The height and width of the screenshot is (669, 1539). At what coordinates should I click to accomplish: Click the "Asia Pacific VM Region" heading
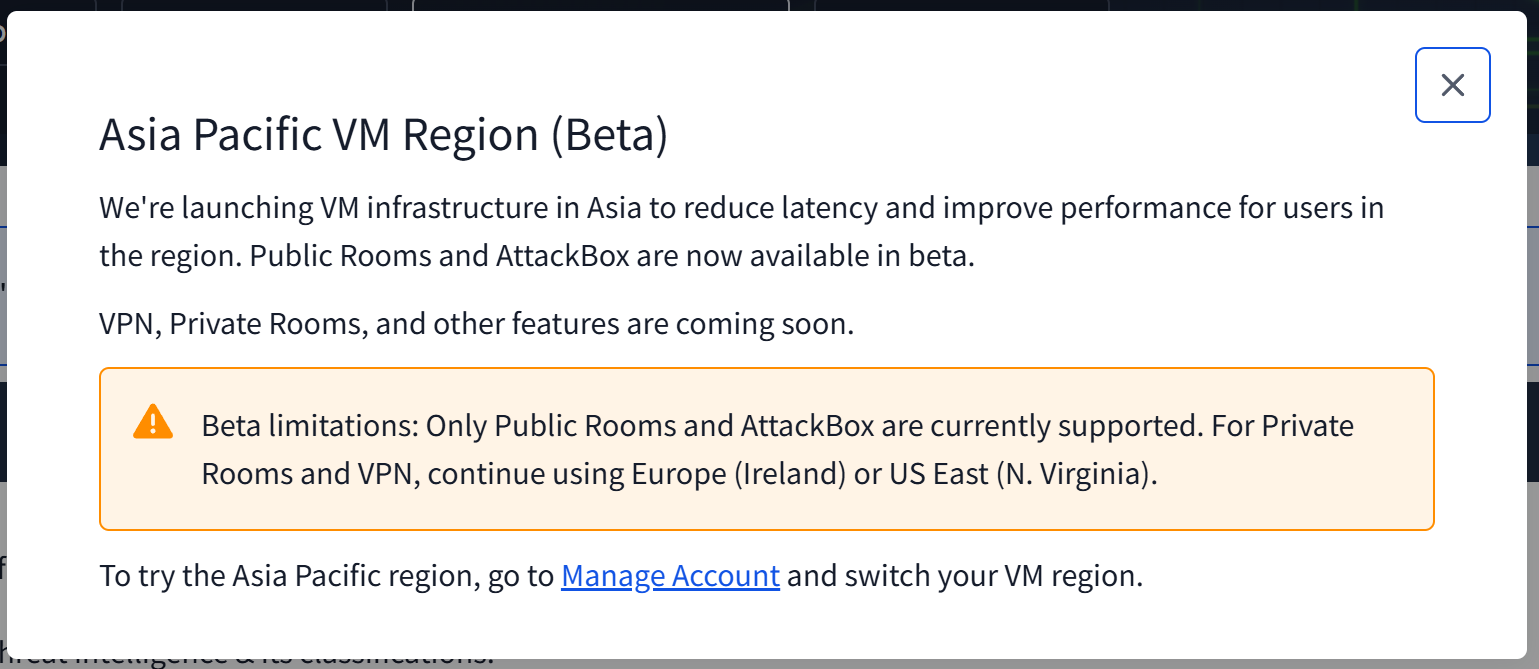pyautogui.click(x=320, y=135)
